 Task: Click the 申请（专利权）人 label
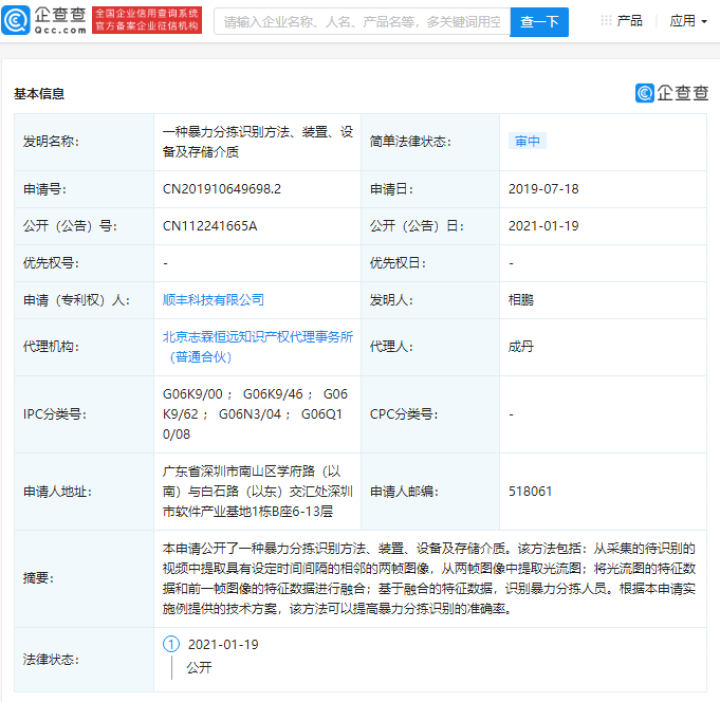(77, 300)
